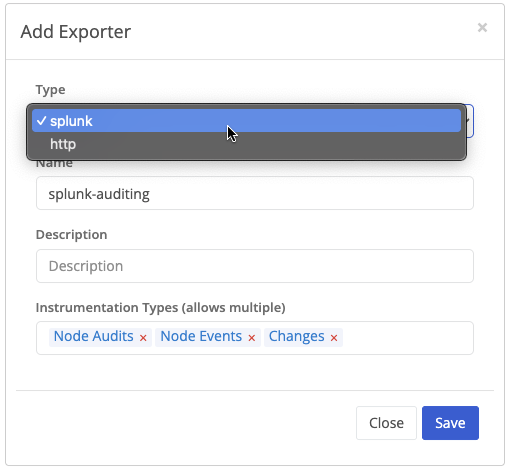Click the Node Events tag label

tap(201, 336)
